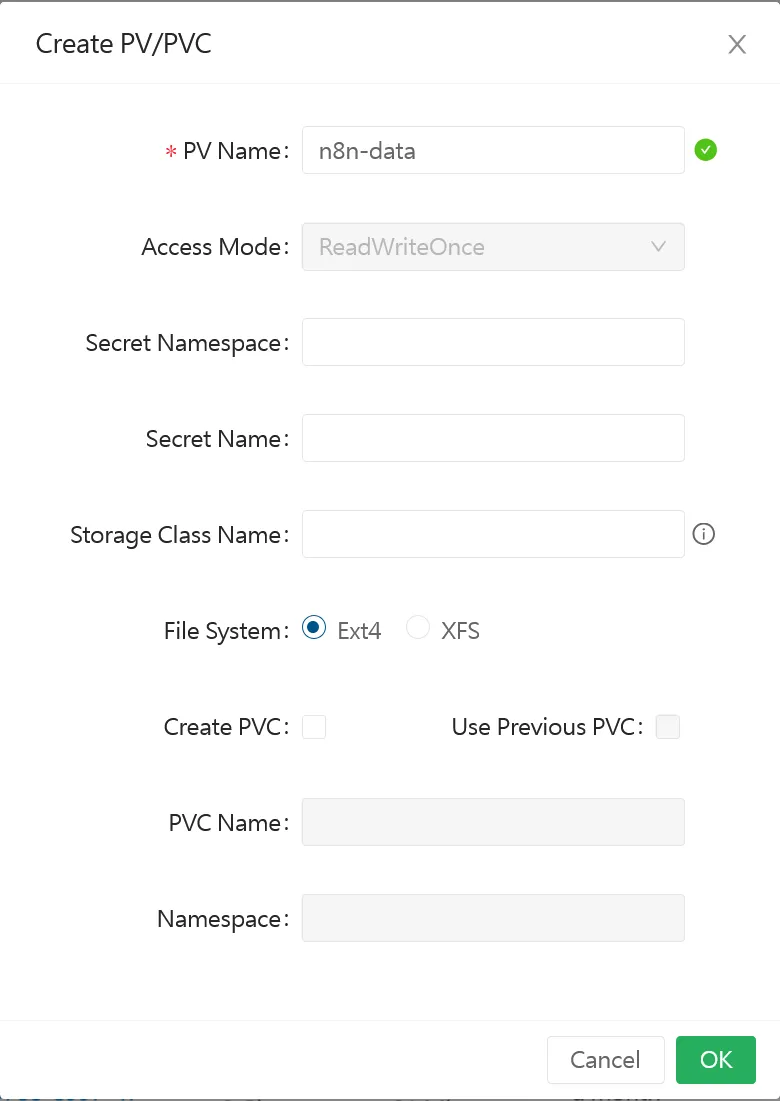This screenshot has width=780, height=1101.
Task: Click the info icon next to Storage Class Name
Action: coord(703,534)
